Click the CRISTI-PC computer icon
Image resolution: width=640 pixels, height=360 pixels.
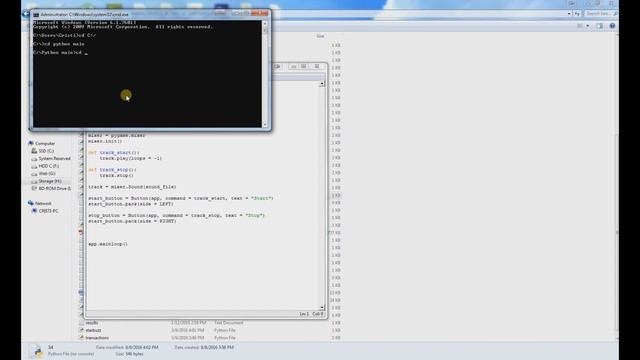click(34, 211)
